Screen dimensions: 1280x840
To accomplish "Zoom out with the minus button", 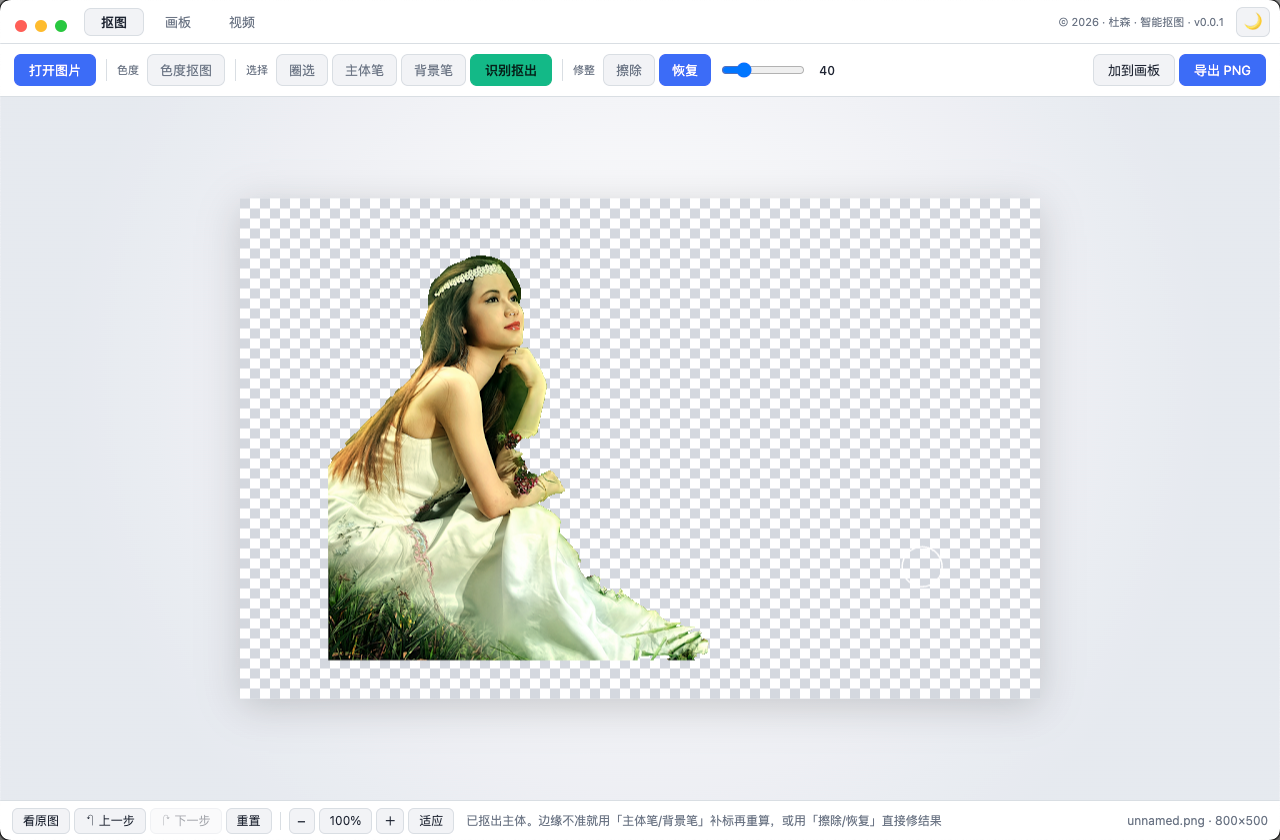I will pyautogui.click(x=302, y=821).
